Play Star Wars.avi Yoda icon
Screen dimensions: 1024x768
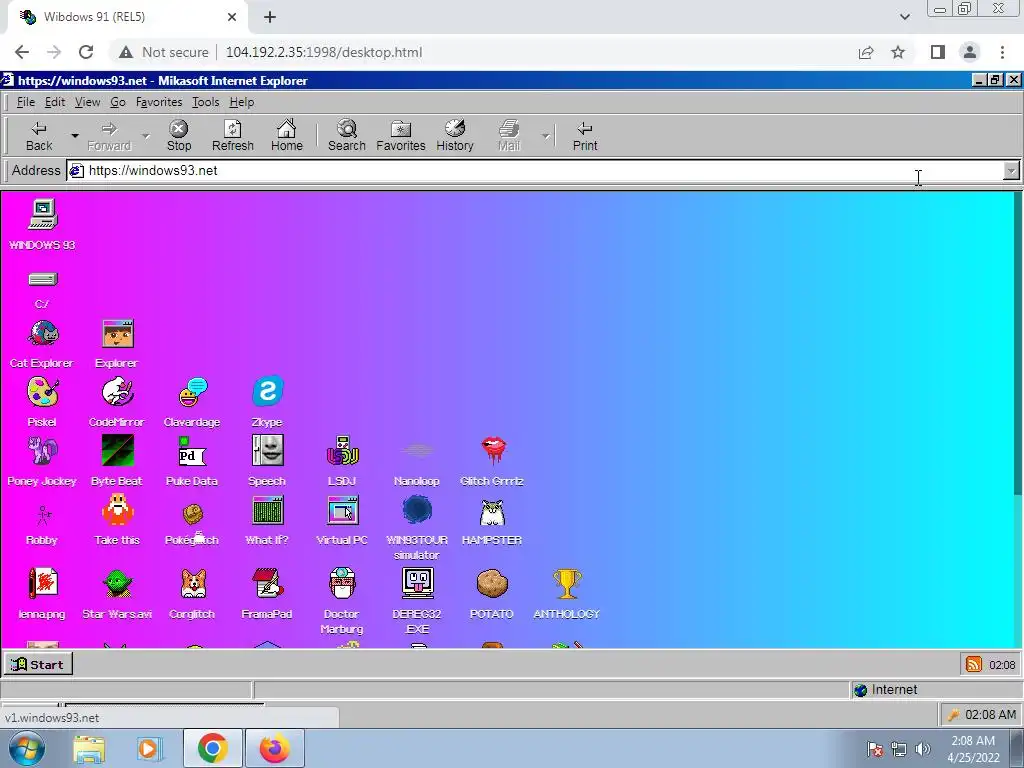pos(118,583)
